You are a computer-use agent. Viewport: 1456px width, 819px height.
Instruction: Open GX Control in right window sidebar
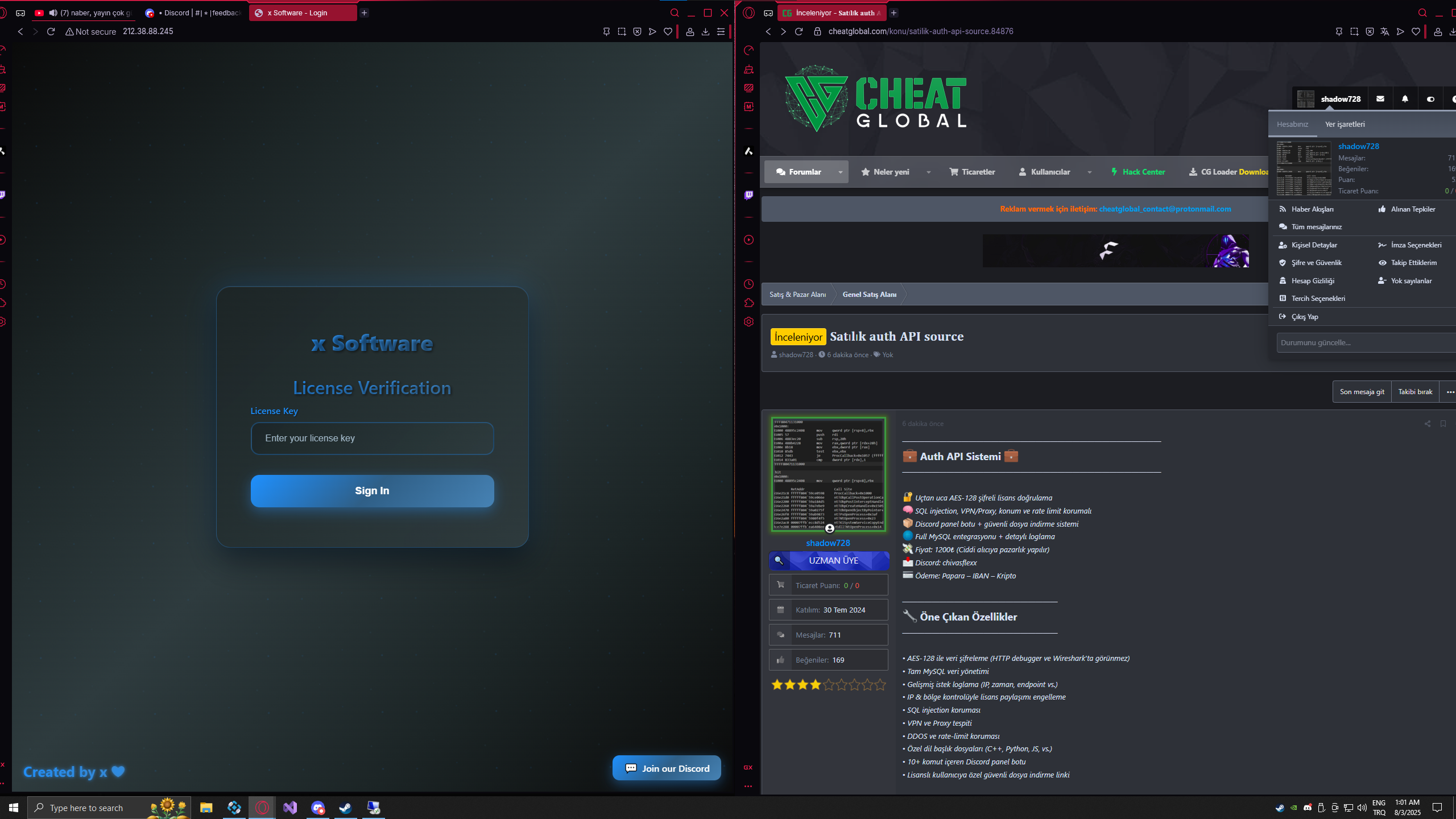(x=748, y=50)
